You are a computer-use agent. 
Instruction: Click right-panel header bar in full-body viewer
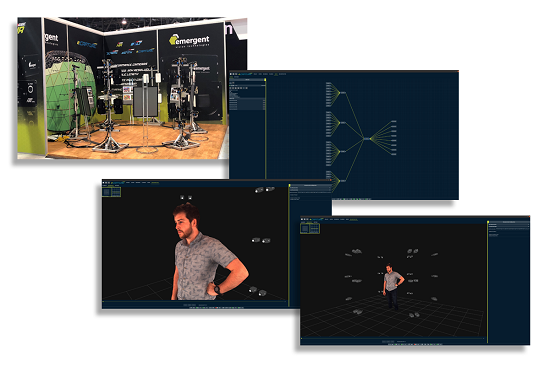[509, 222]
